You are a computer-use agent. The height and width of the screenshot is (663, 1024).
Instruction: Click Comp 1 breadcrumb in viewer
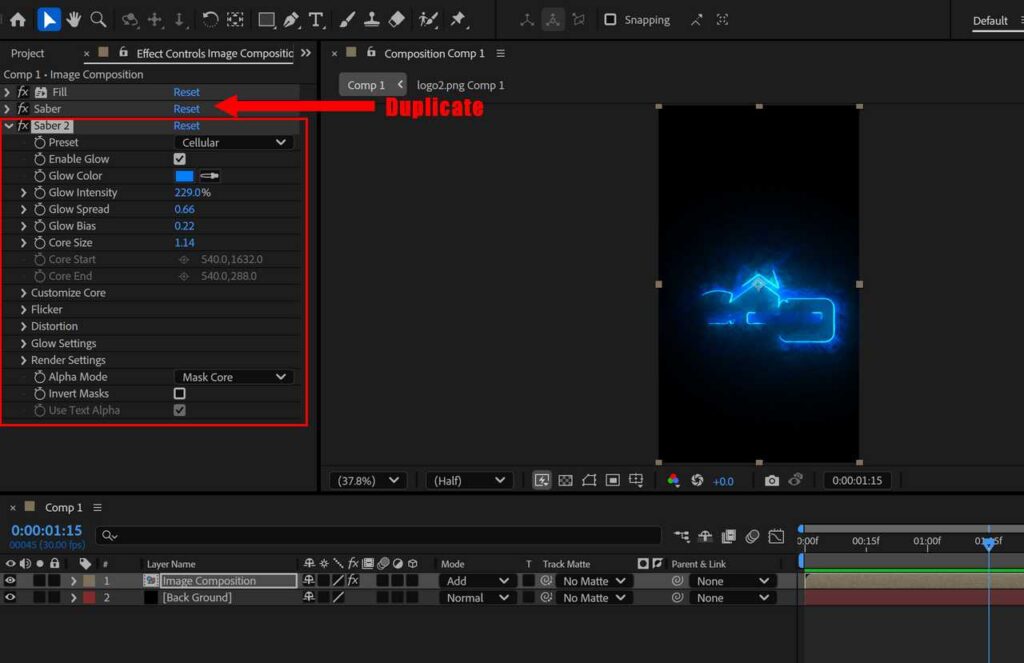[x=366, y=85]
